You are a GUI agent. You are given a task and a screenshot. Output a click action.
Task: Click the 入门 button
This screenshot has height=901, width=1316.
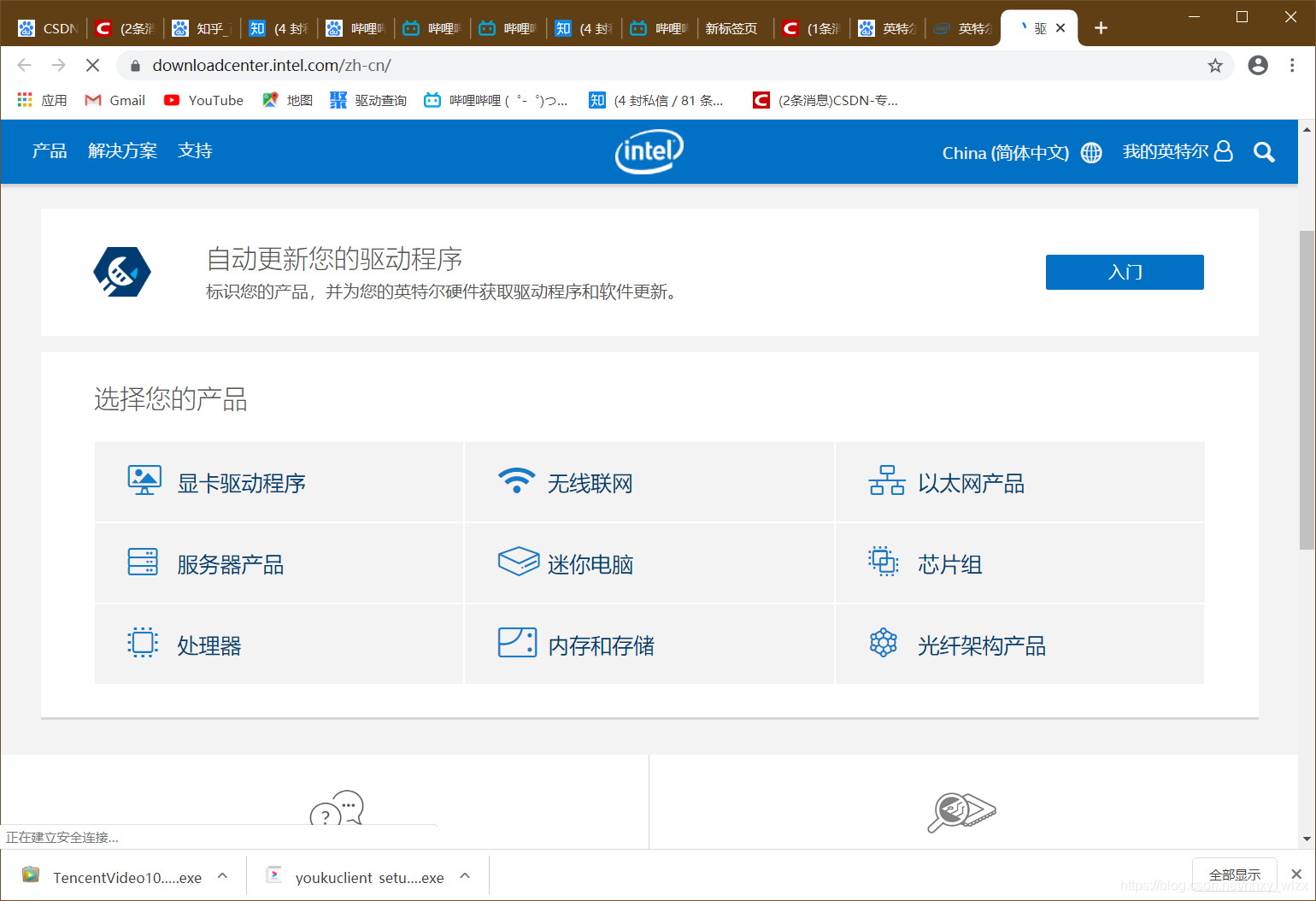[x=1125, y=272]
